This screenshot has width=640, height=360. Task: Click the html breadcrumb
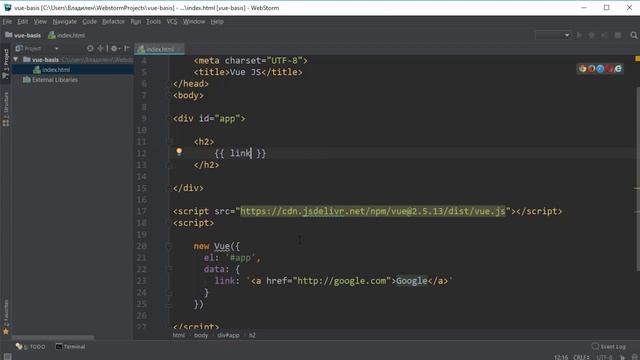click(x=178, y=336)
